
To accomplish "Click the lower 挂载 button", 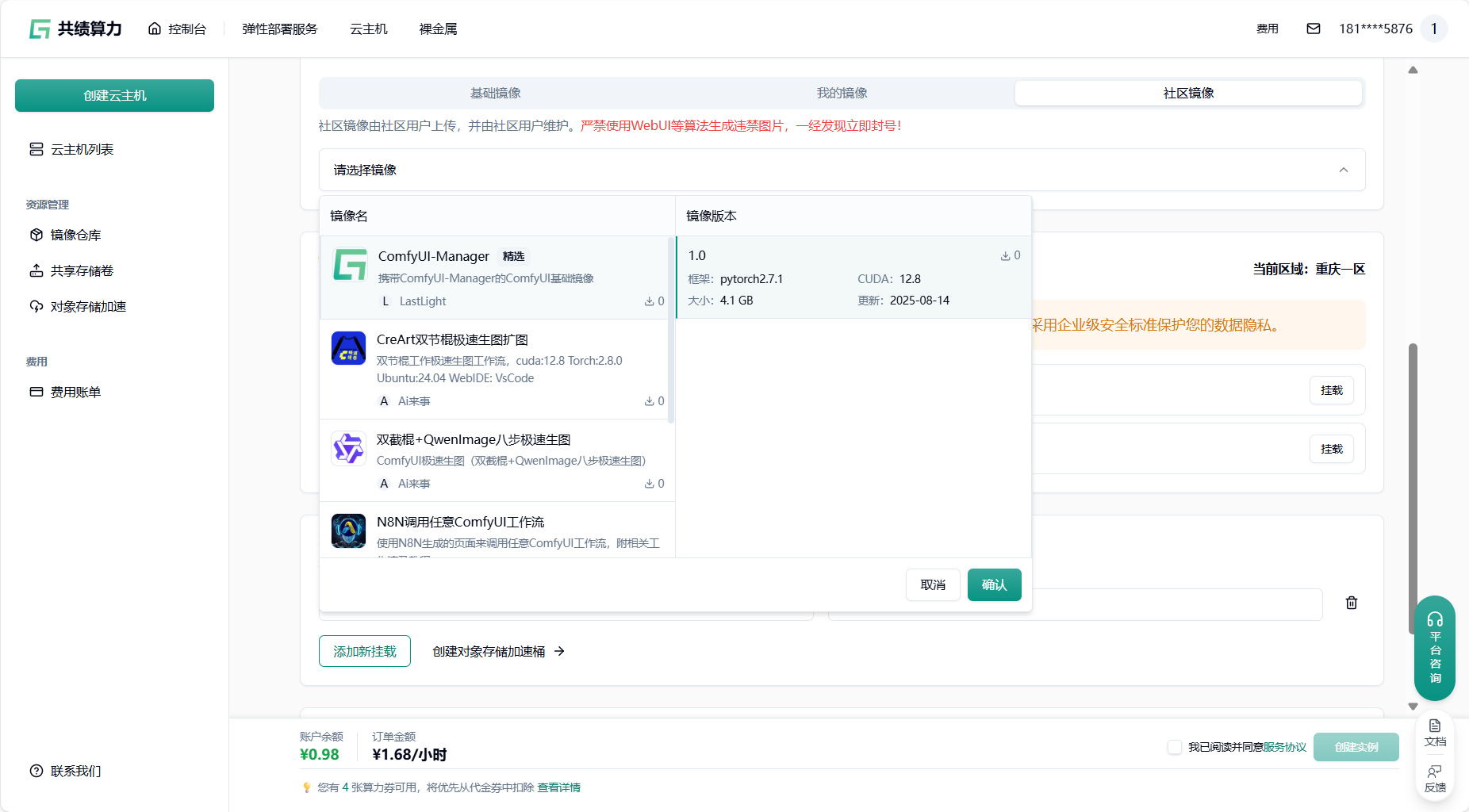I will click(x=1332, y=449).
